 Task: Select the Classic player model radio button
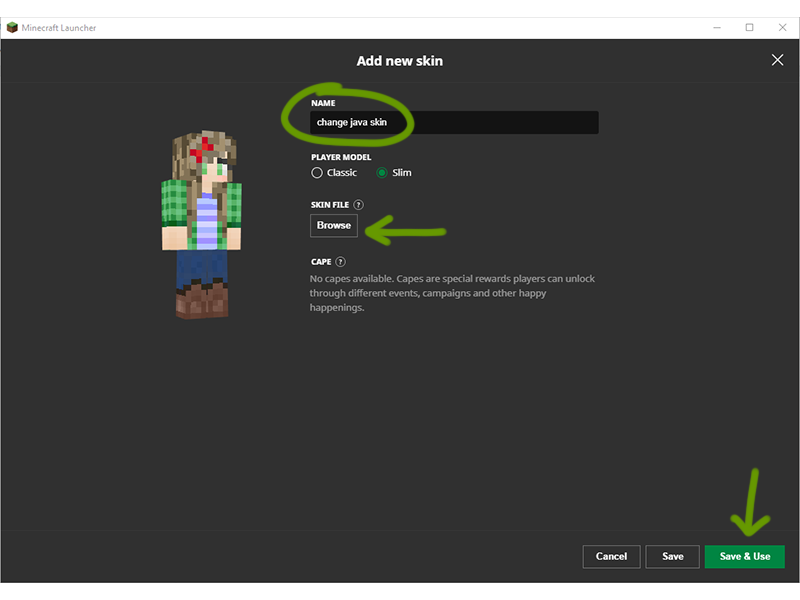tap(317, 173)
